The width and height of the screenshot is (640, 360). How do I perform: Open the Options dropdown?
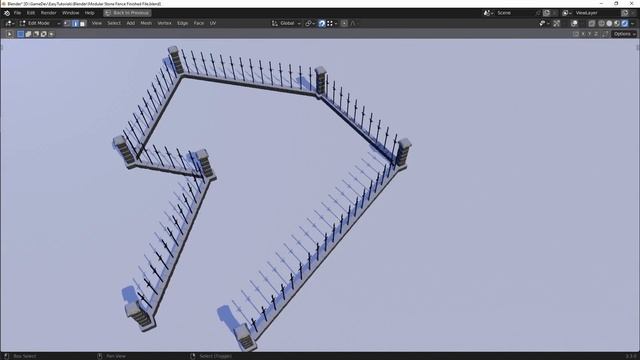(624, 34)
